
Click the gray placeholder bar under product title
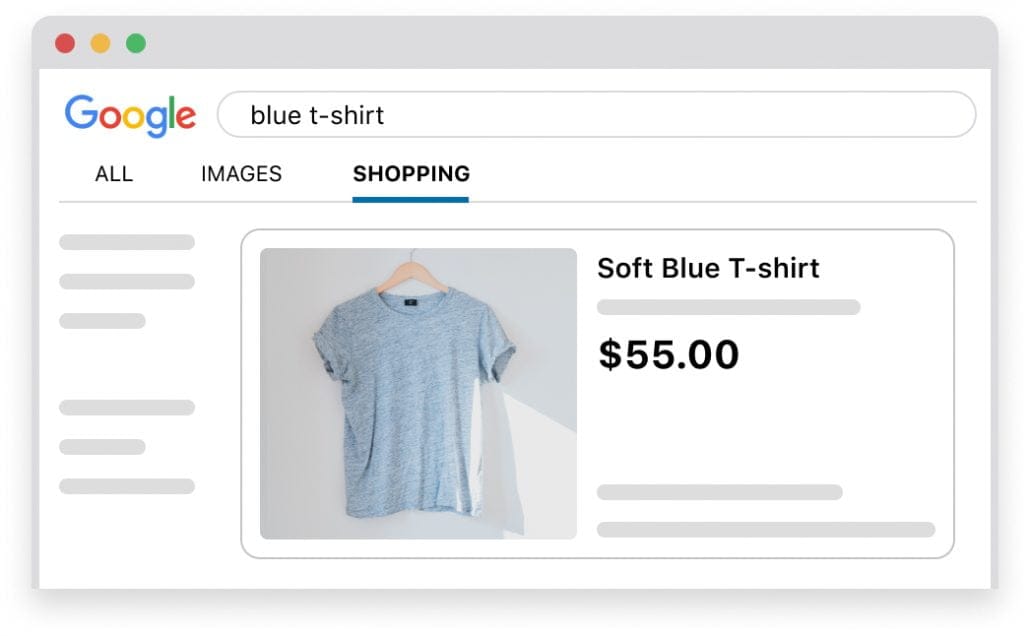728,307
